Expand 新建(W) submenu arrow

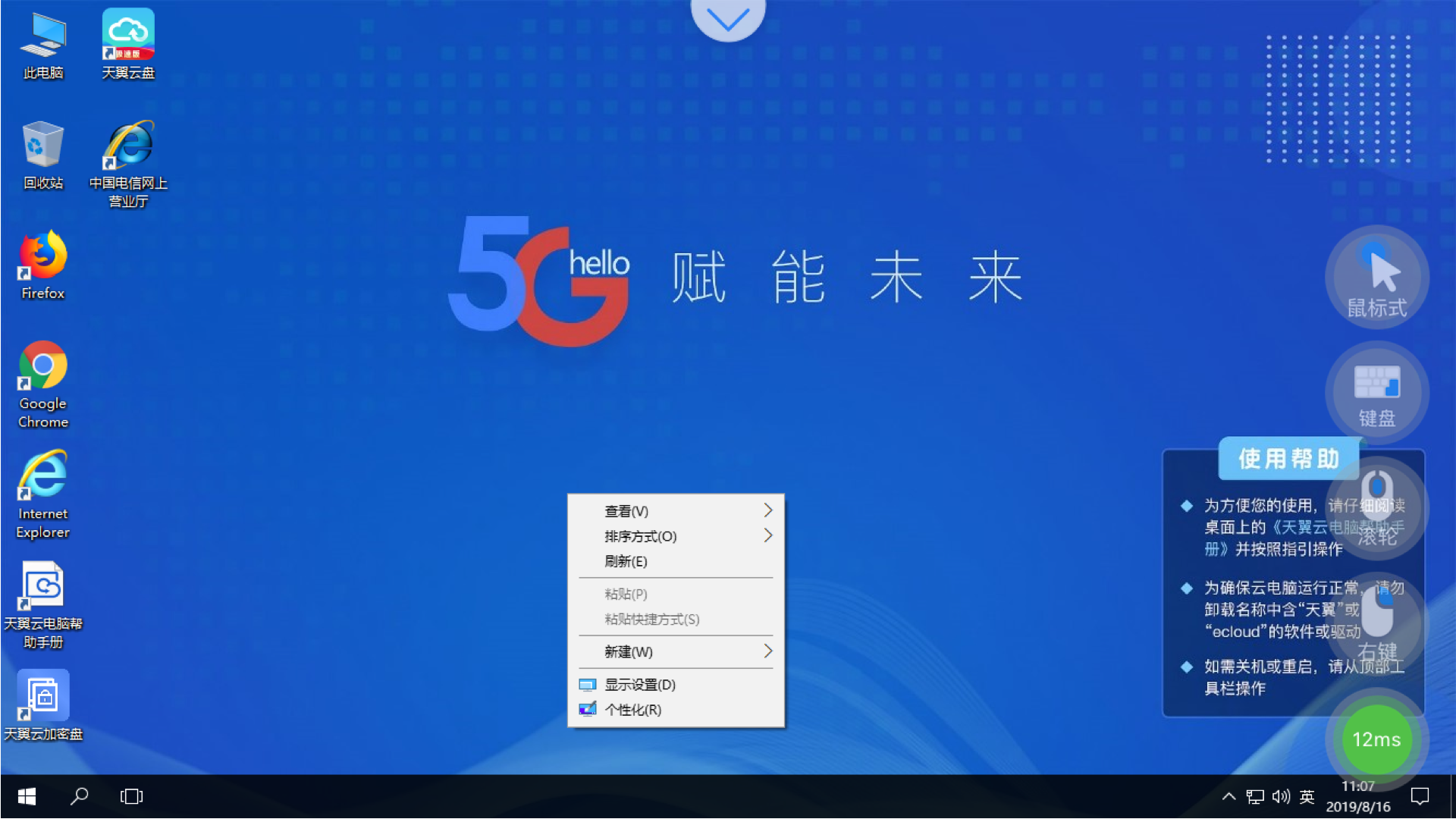768,651
